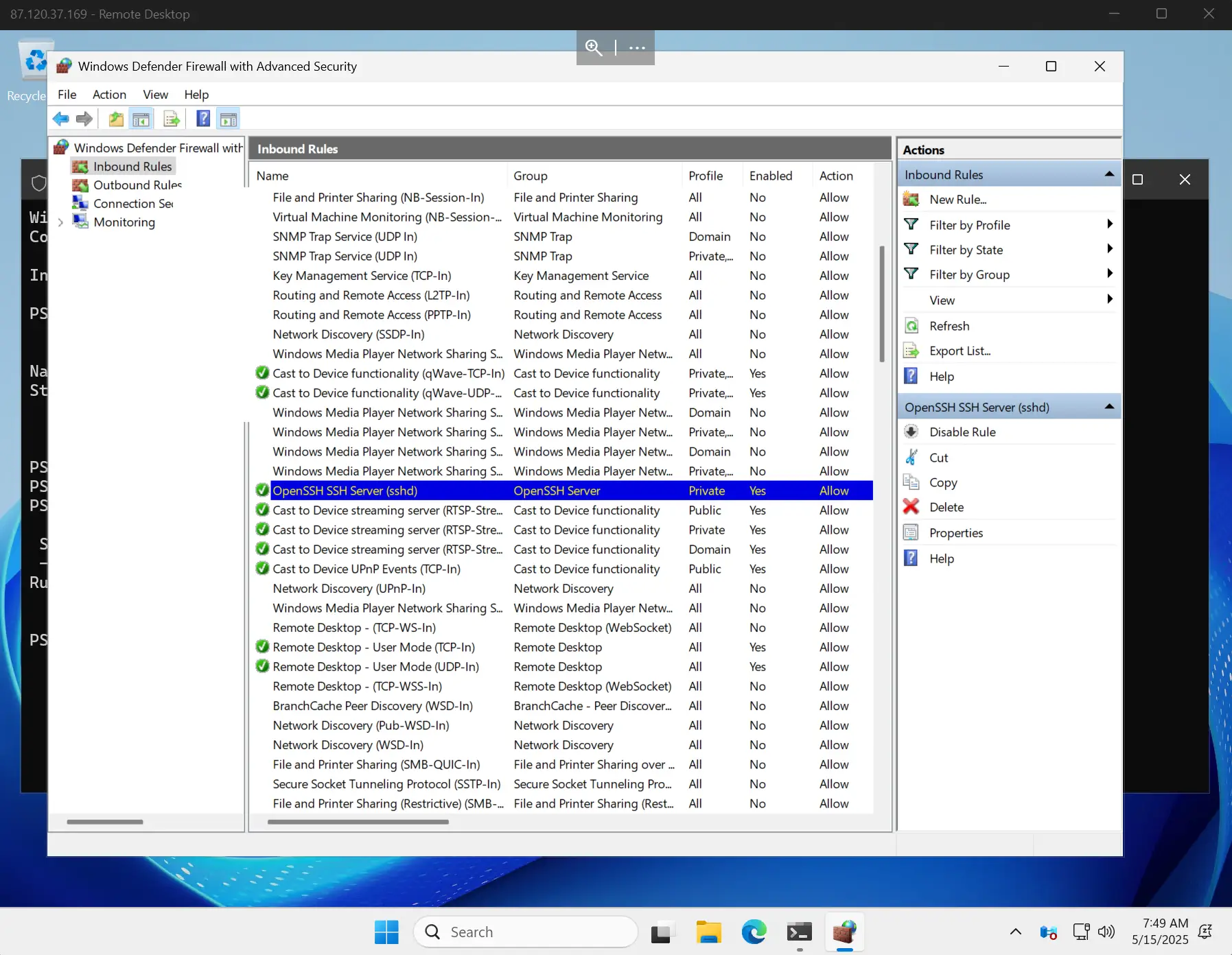Click the Export List toolbar icon
Viewport: 1232px width, 955px height.
click(x=172, y=119)
